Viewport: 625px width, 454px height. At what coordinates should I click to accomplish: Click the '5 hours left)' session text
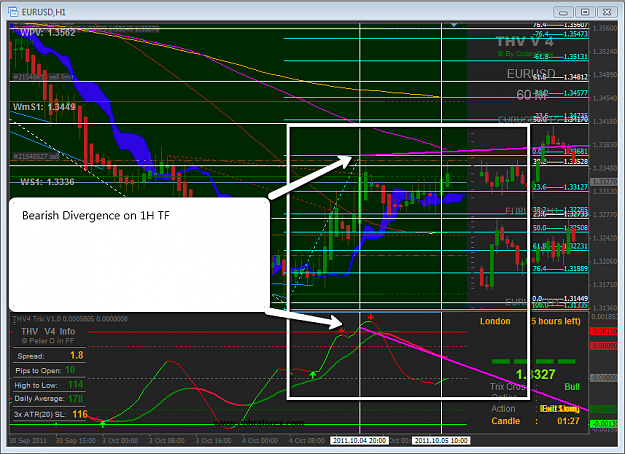pyautogui.click(x=556, y=321)
